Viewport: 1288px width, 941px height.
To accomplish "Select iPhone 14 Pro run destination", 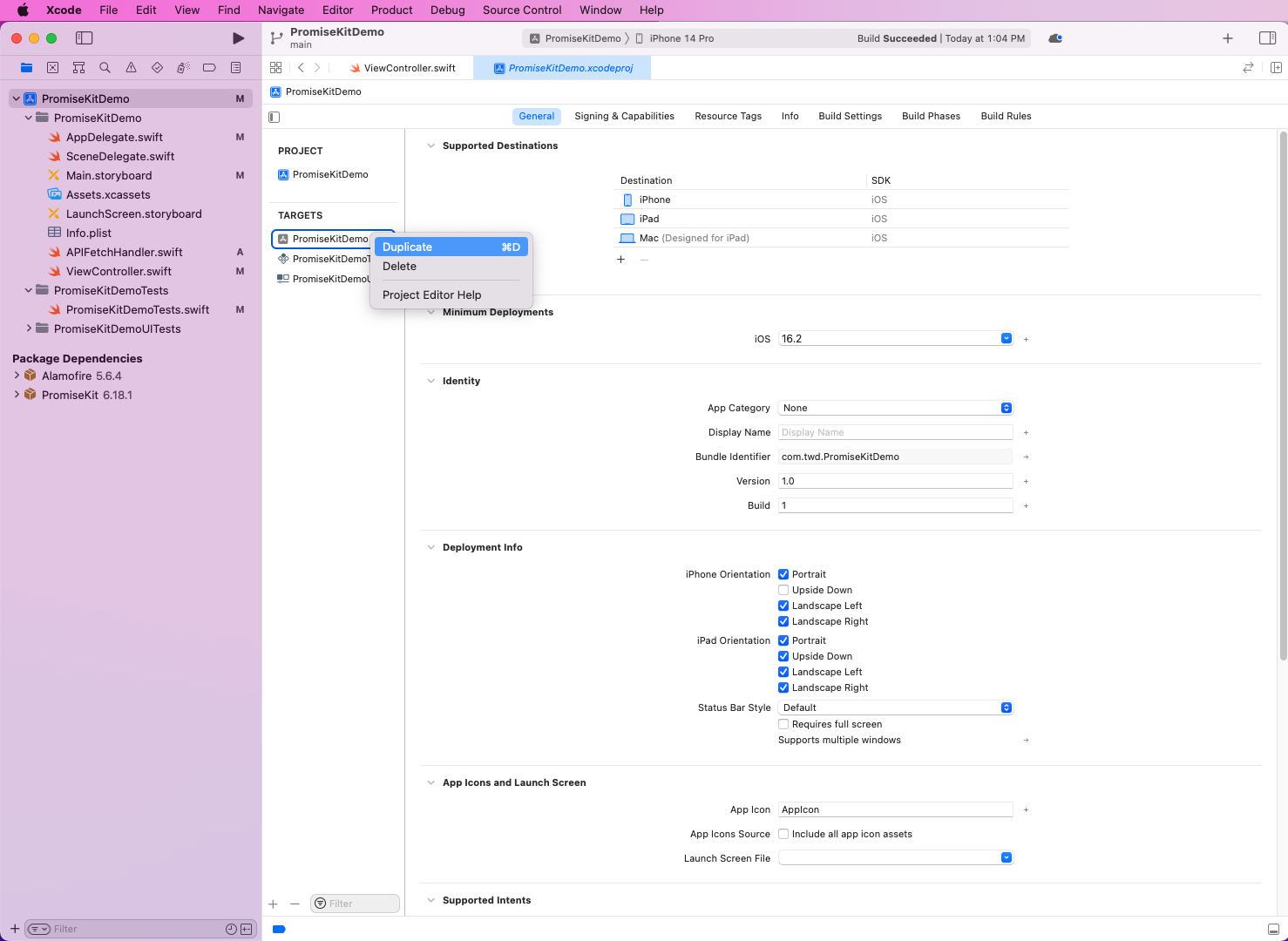I will click(674, 38).
